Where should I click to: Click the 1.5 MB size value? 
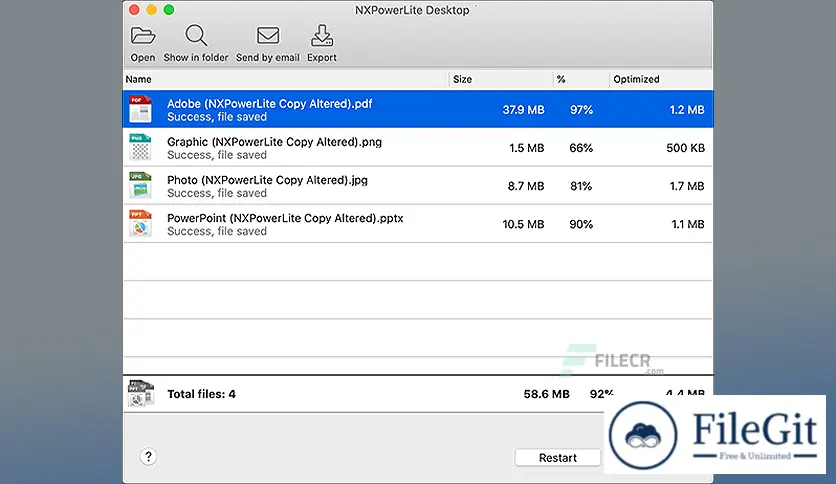point(526,148)
